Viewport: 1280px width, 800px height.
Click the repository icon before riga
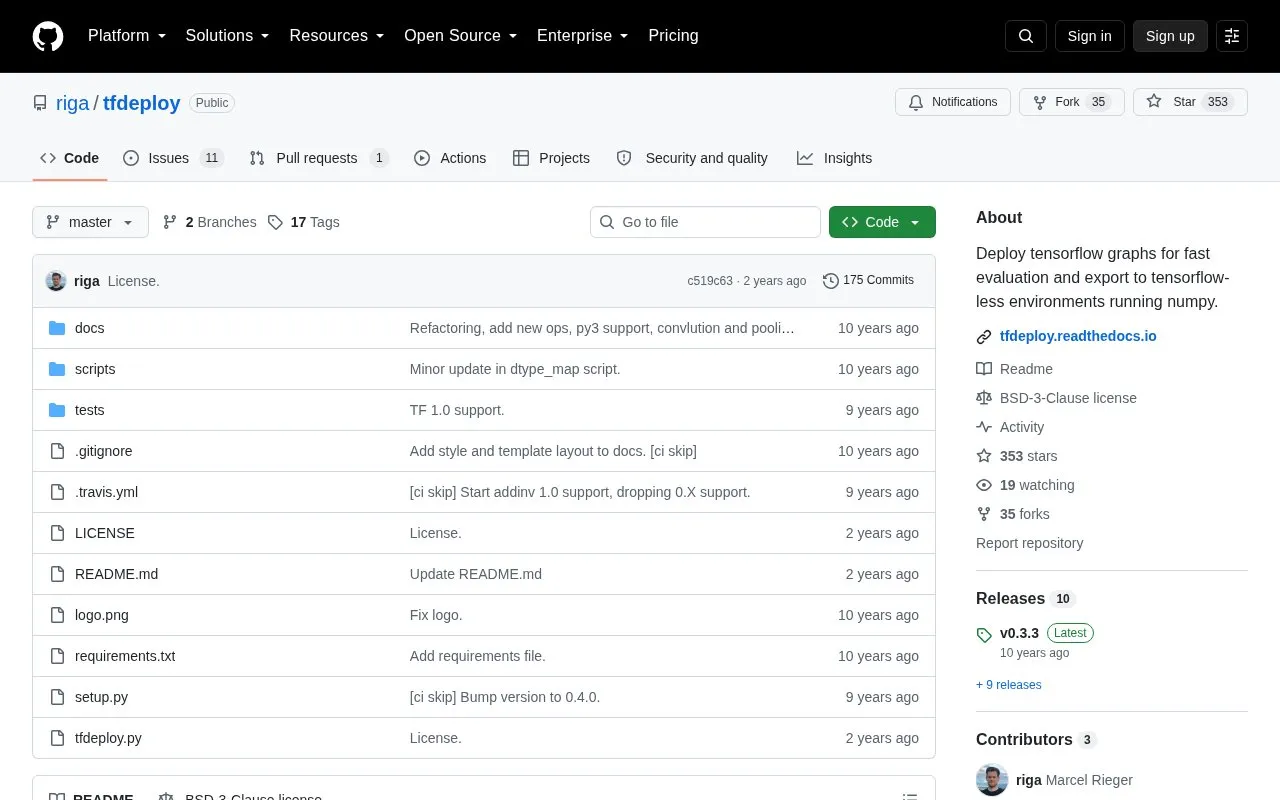coord(40,103)
